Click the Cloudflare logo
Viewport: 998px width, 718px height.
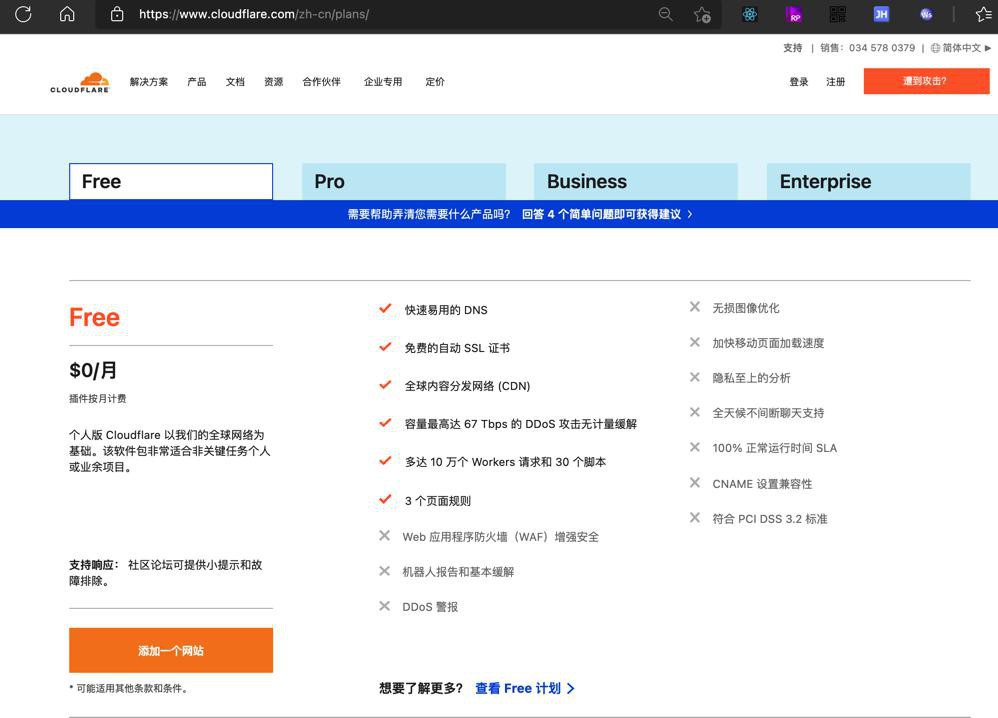coord(80,82)
